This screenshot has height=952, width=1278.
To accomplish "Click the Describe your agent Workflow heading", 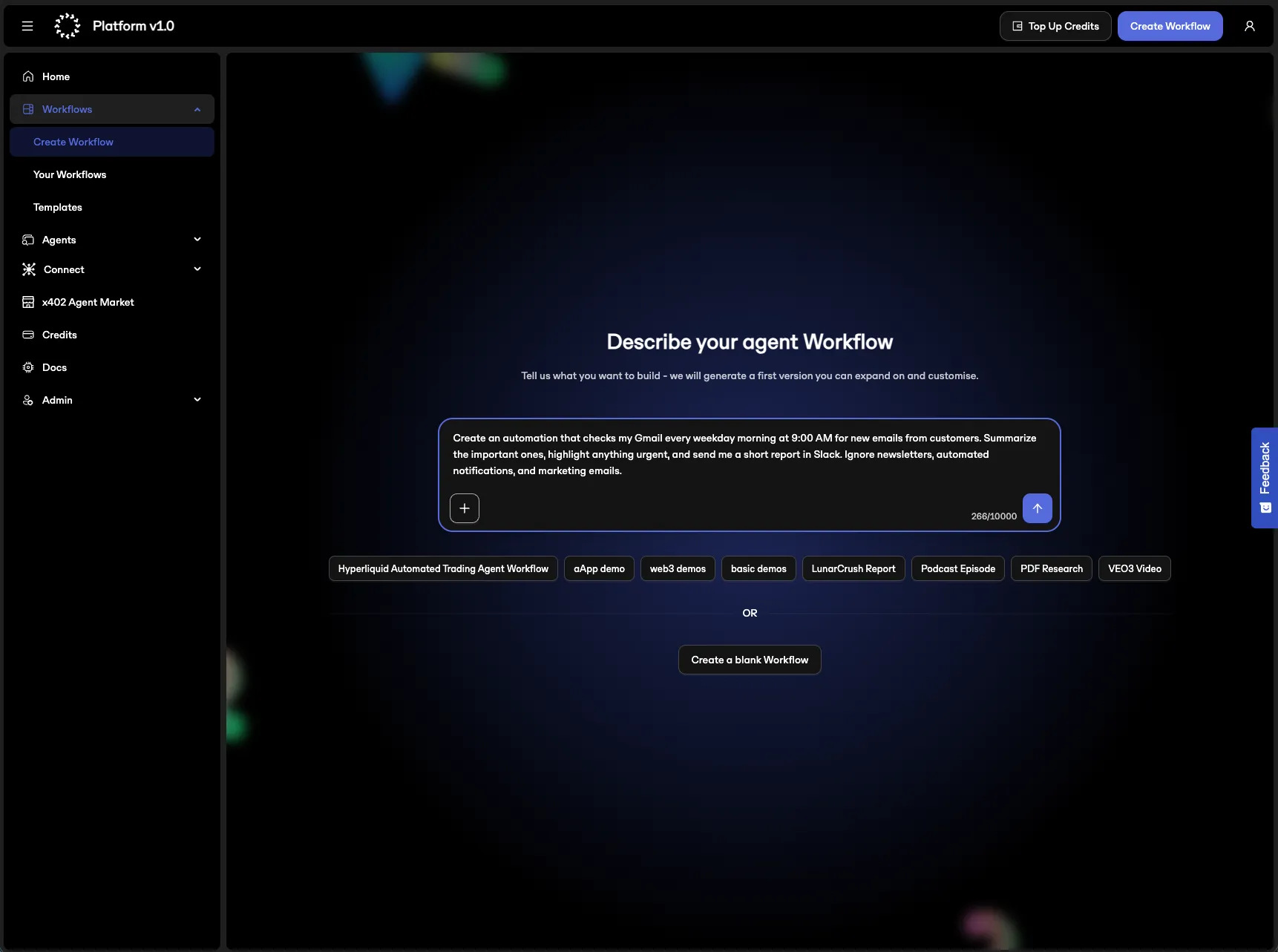I will pos(750,341).
